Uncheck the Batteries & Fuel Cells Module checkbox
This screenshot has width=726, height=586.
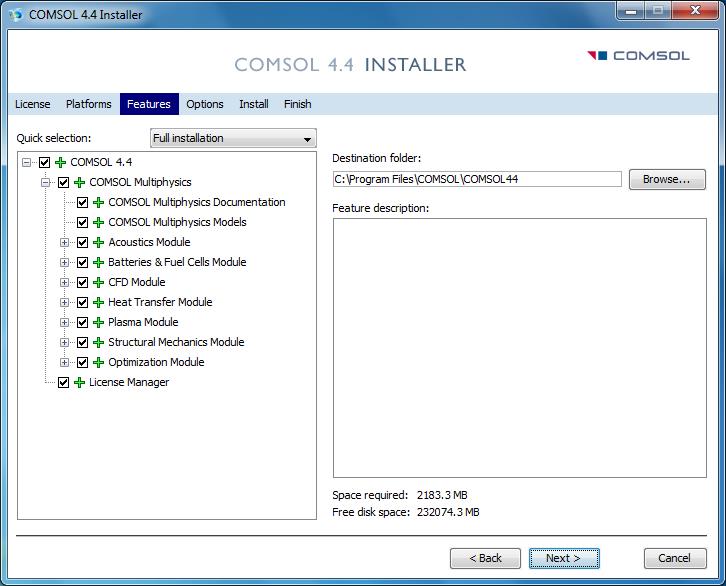[82, 262]
